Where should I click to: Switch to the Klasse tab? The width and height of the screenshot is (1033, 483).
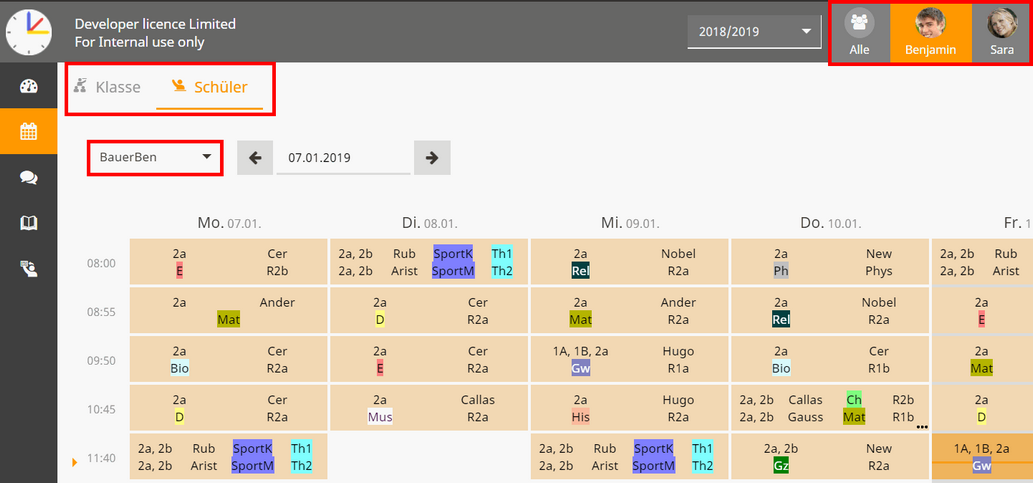(108, 87)
